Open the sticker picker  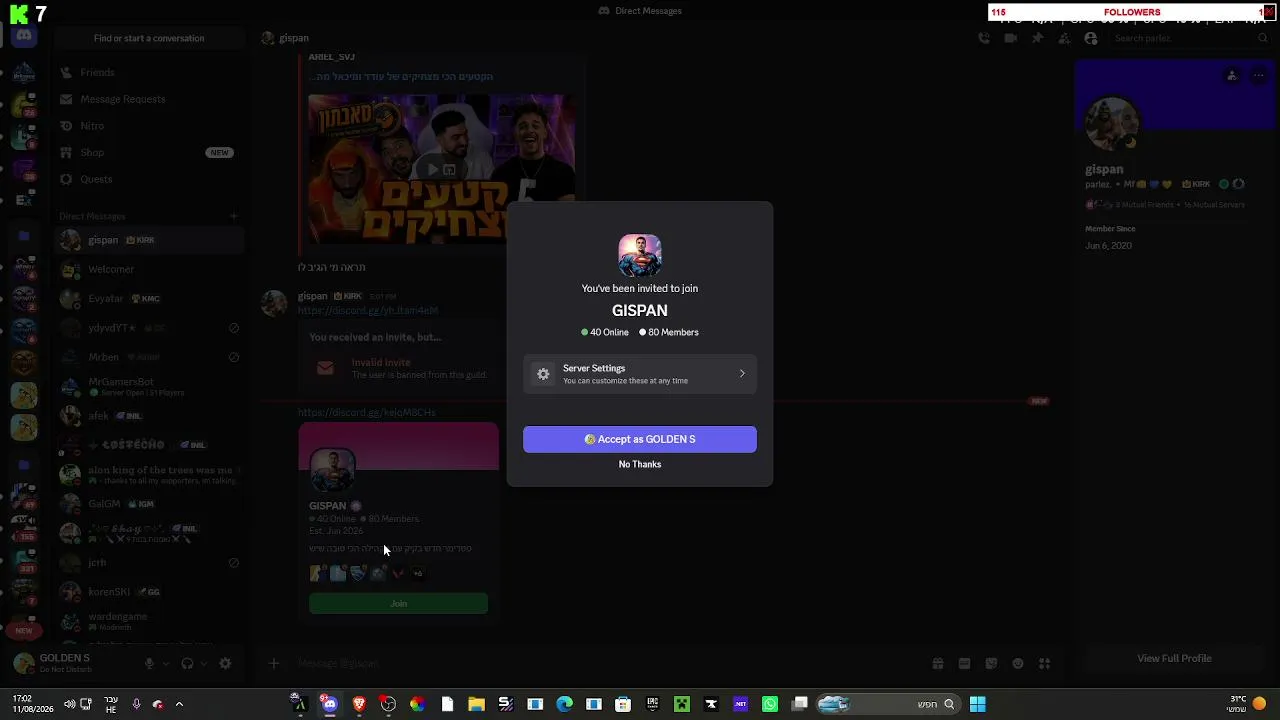click(991, 663)
